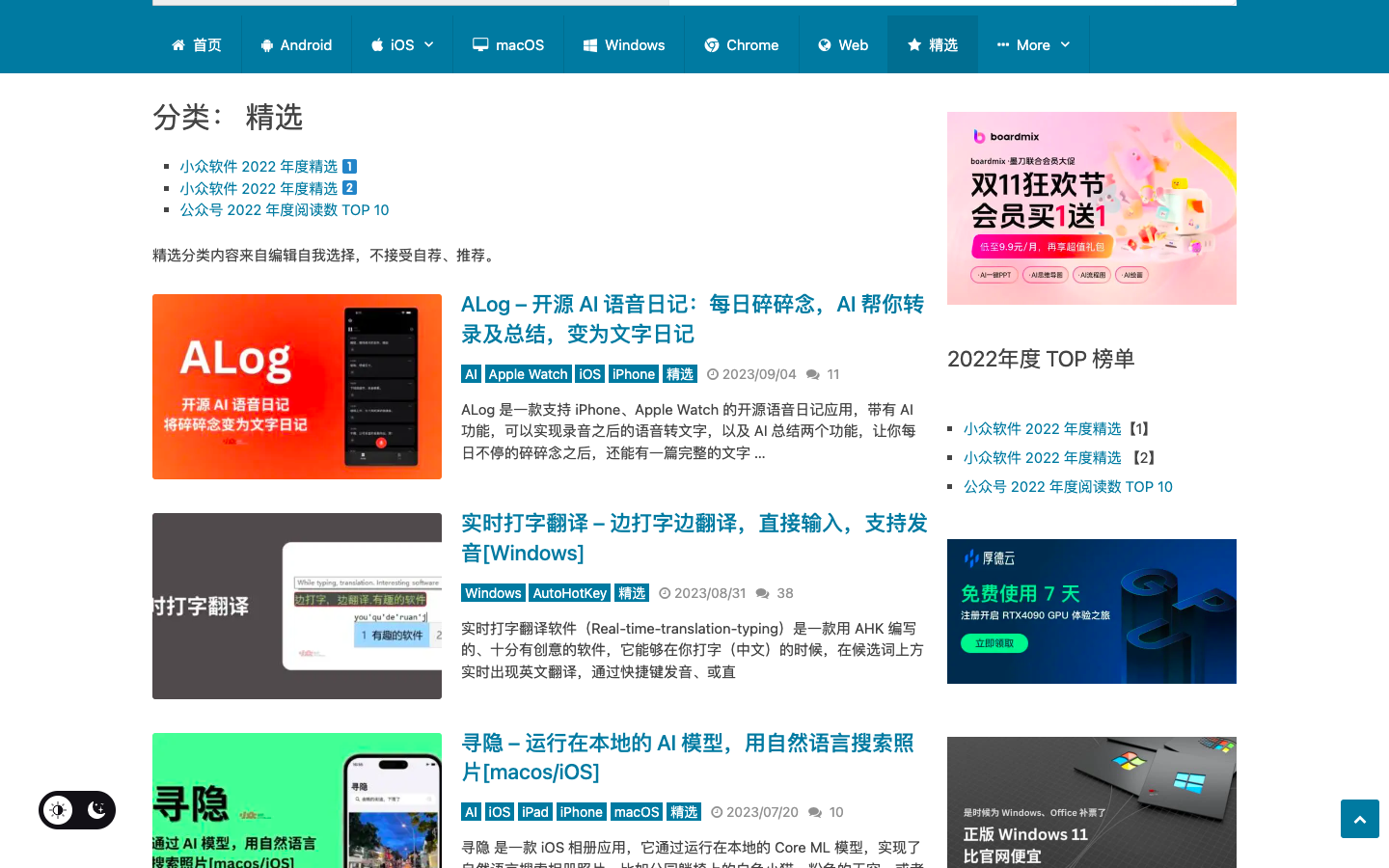Click the 精选 tag on 实时打字翻译 article
This screenshot has width=1389, height=868.
click(x=632, y=593)
